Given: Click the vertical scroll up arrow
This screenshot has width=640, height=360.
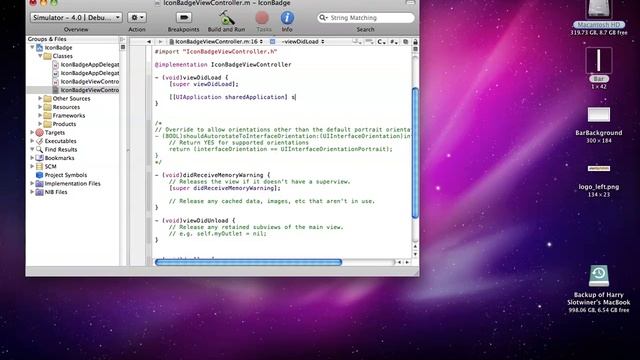Looking at the screenshot, I should coord(415,247).
